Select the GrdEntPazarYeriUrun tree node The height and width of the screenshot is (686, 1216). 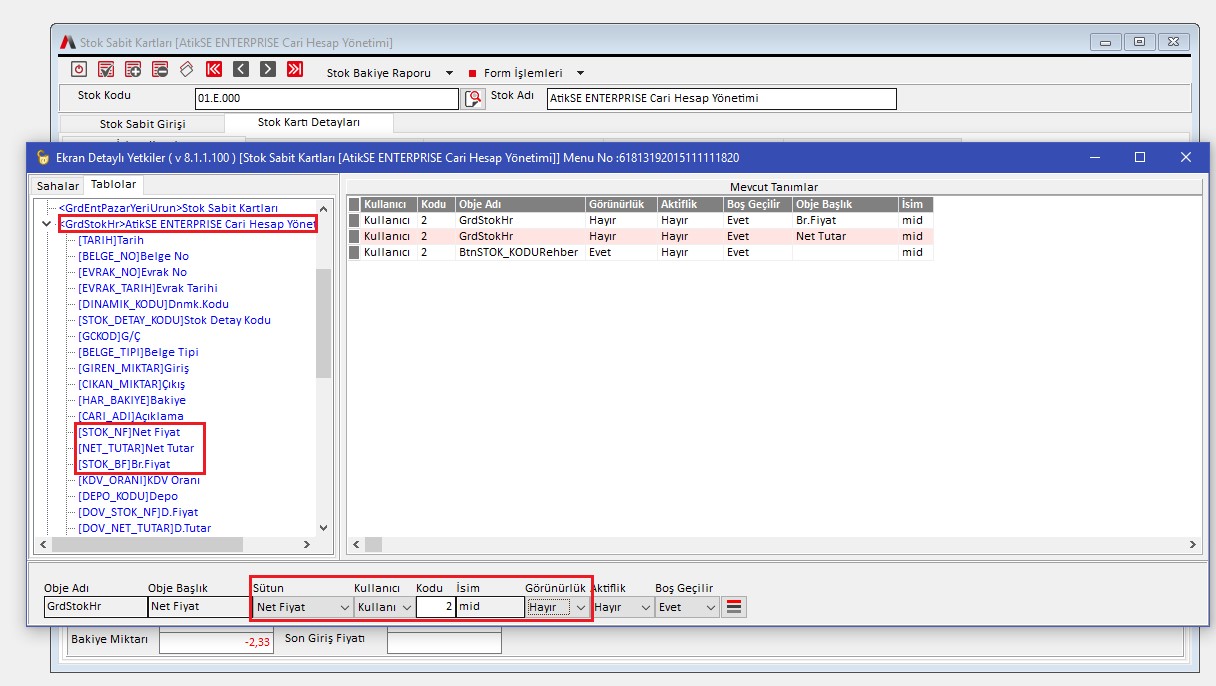[x=168, y=208]
